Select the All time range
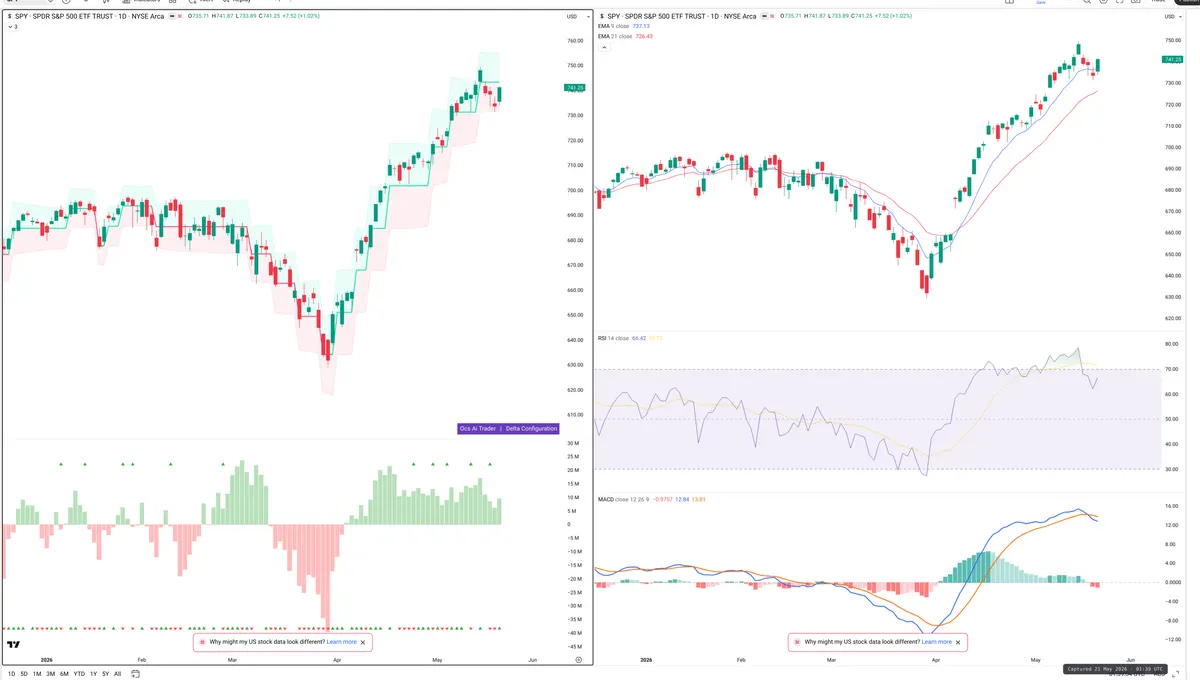Viewport: 1200px width, 680px height. (x=117, y=674)
